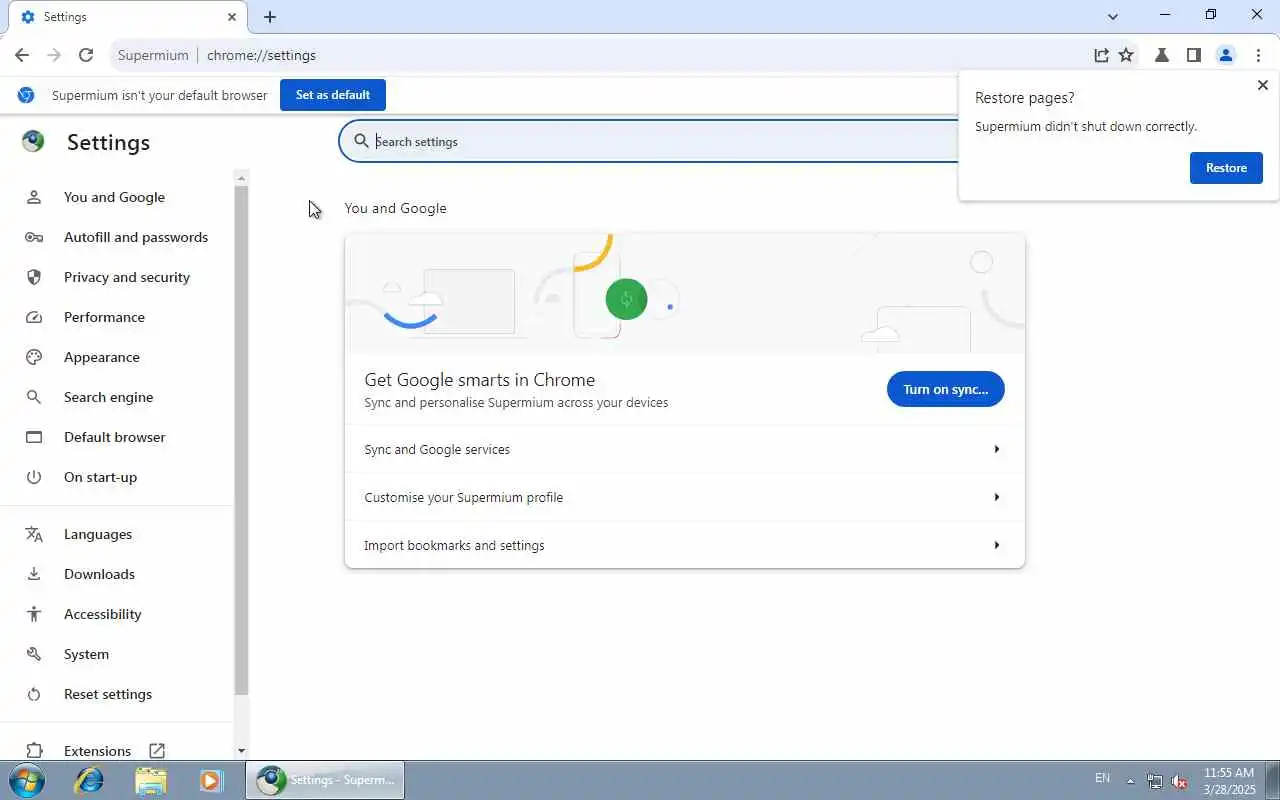The width and height of the screenshot is (1280, 800).
Task: Open Windows Explorer folder on taskbar
Action: [x=150, y=780]
